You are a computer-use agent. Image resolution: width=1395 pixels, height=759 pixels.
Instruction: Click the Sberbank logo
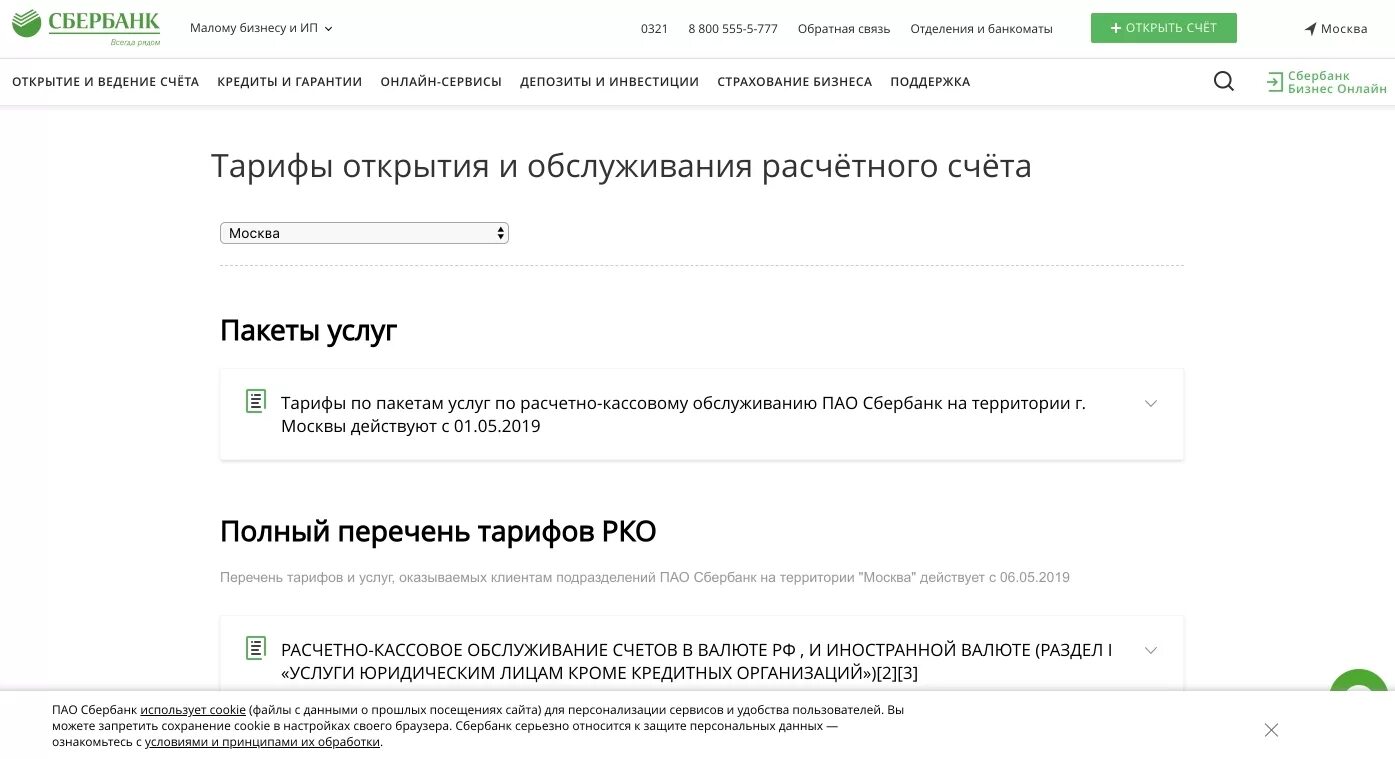(86, 28)
